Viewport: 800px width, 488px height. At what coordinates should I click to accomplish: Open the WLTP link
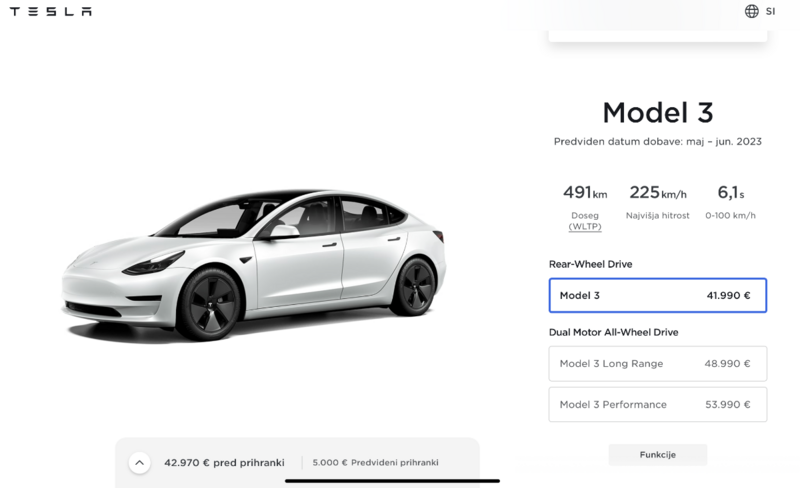click(585, 227)
